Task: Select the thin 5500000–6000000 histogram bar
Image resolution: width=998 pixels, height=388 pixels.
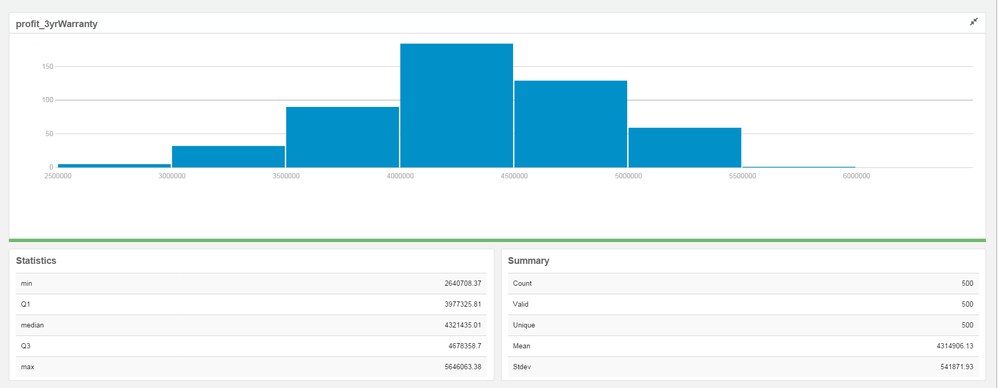Action: [x=799, y=167]
